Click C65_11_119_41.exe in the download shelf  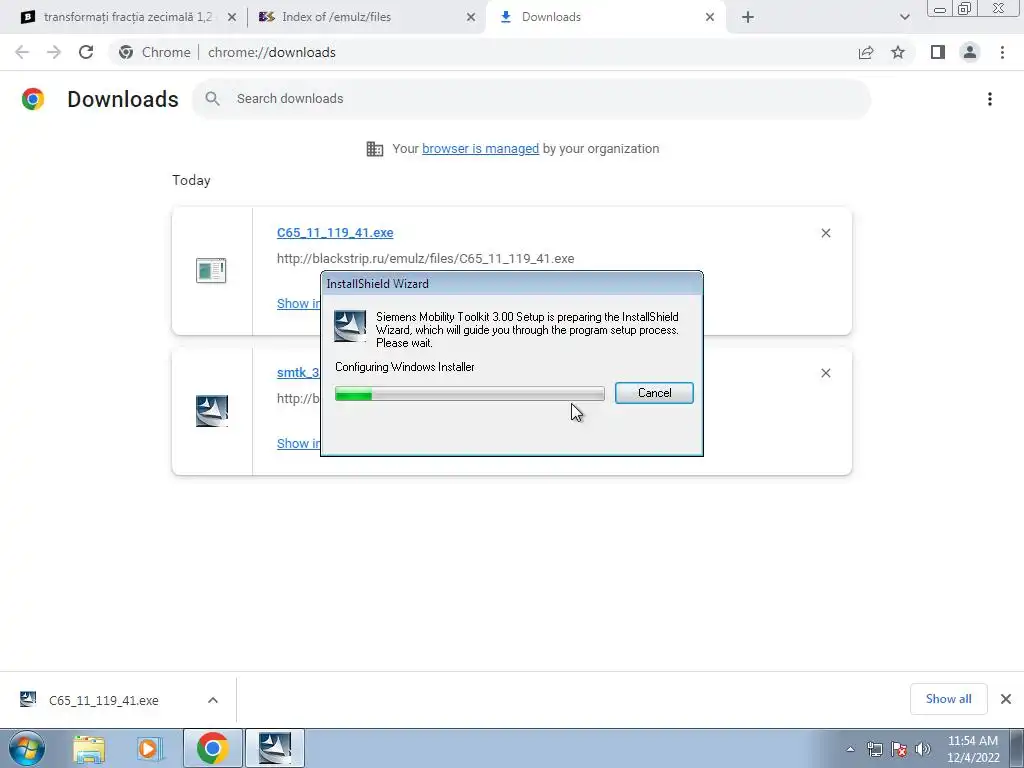pyautogui.click(x=103, y=700)
